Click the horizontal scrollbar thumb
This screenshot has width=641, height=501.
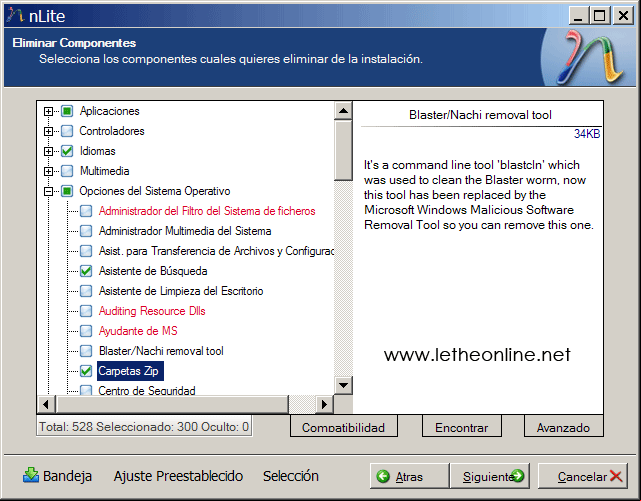[x=172, y=405]
